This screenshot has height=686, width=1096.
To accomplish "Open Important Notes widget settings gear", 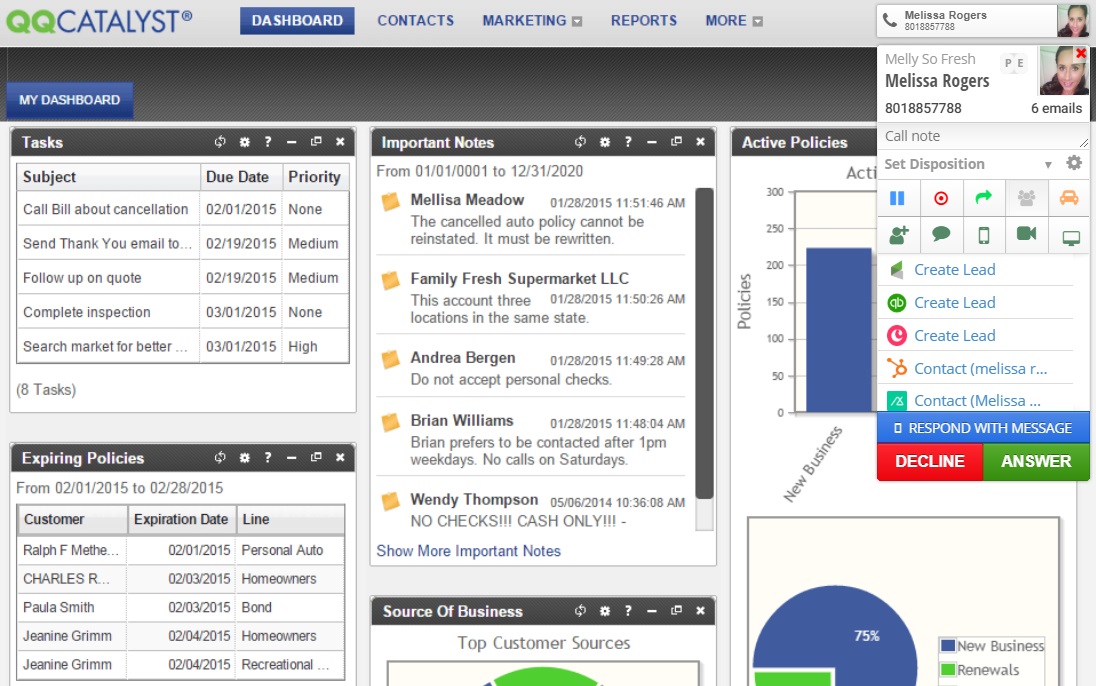I will pyautogui.click(x=605, y=142).
